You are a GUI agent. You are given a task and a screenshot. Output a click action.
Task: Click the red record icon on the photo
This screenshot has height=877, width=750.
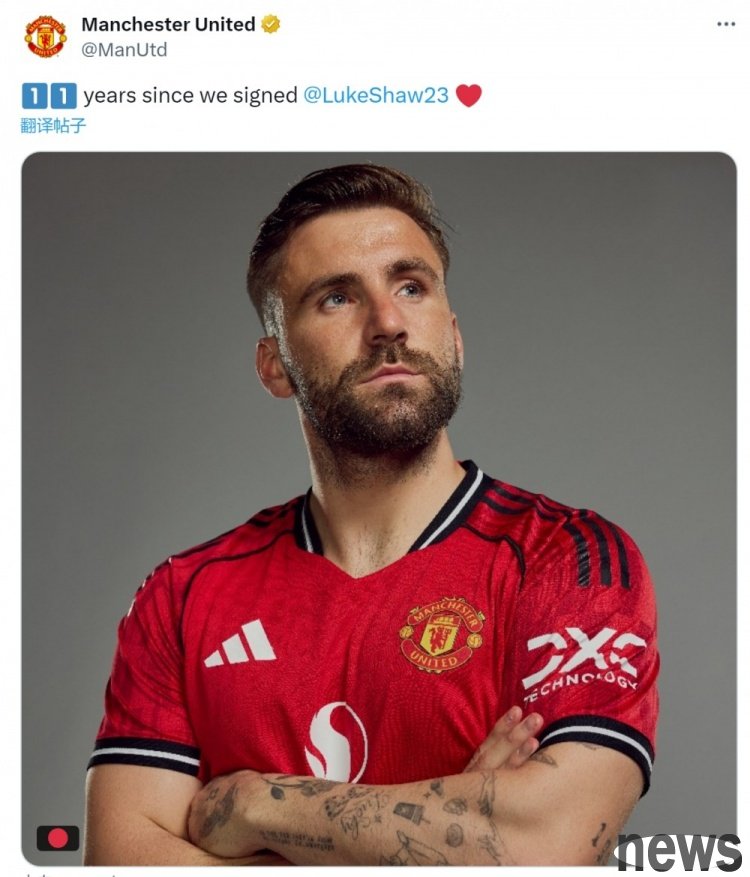(58, 838)
